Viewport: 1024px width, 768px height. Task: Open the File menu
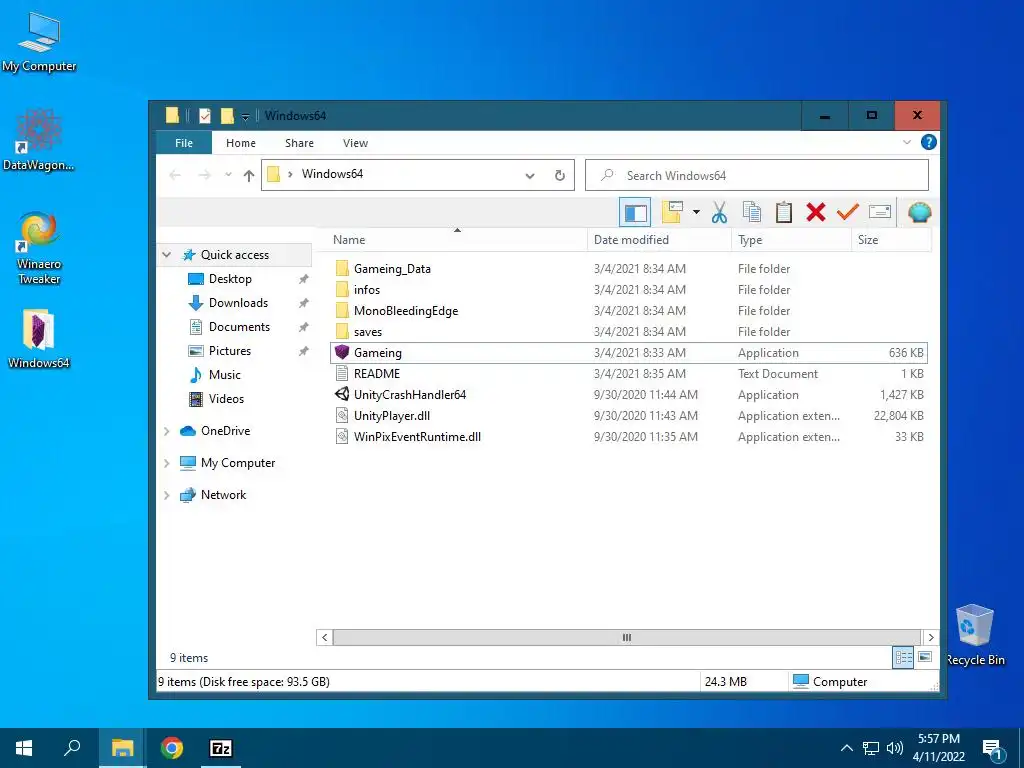coord(184,143)
